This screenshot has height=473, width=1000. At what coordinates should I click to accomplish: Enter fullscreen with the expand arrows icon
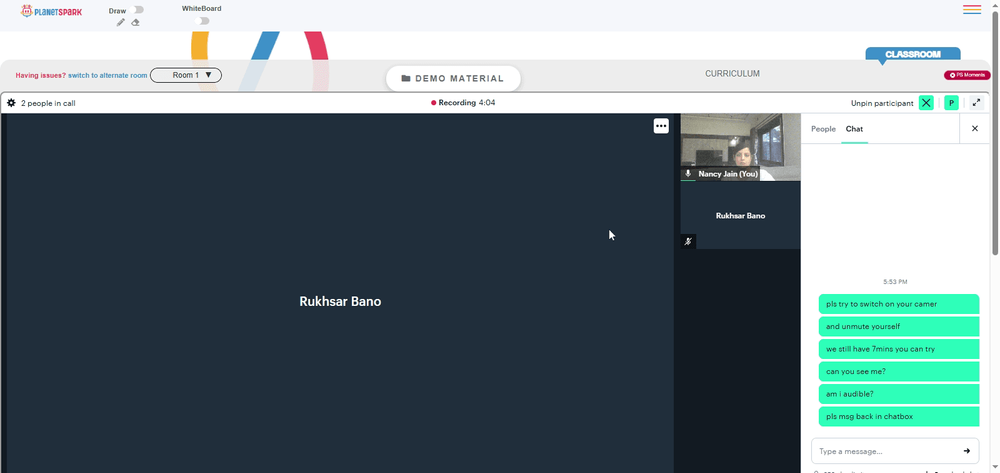[x=976, y=103]
